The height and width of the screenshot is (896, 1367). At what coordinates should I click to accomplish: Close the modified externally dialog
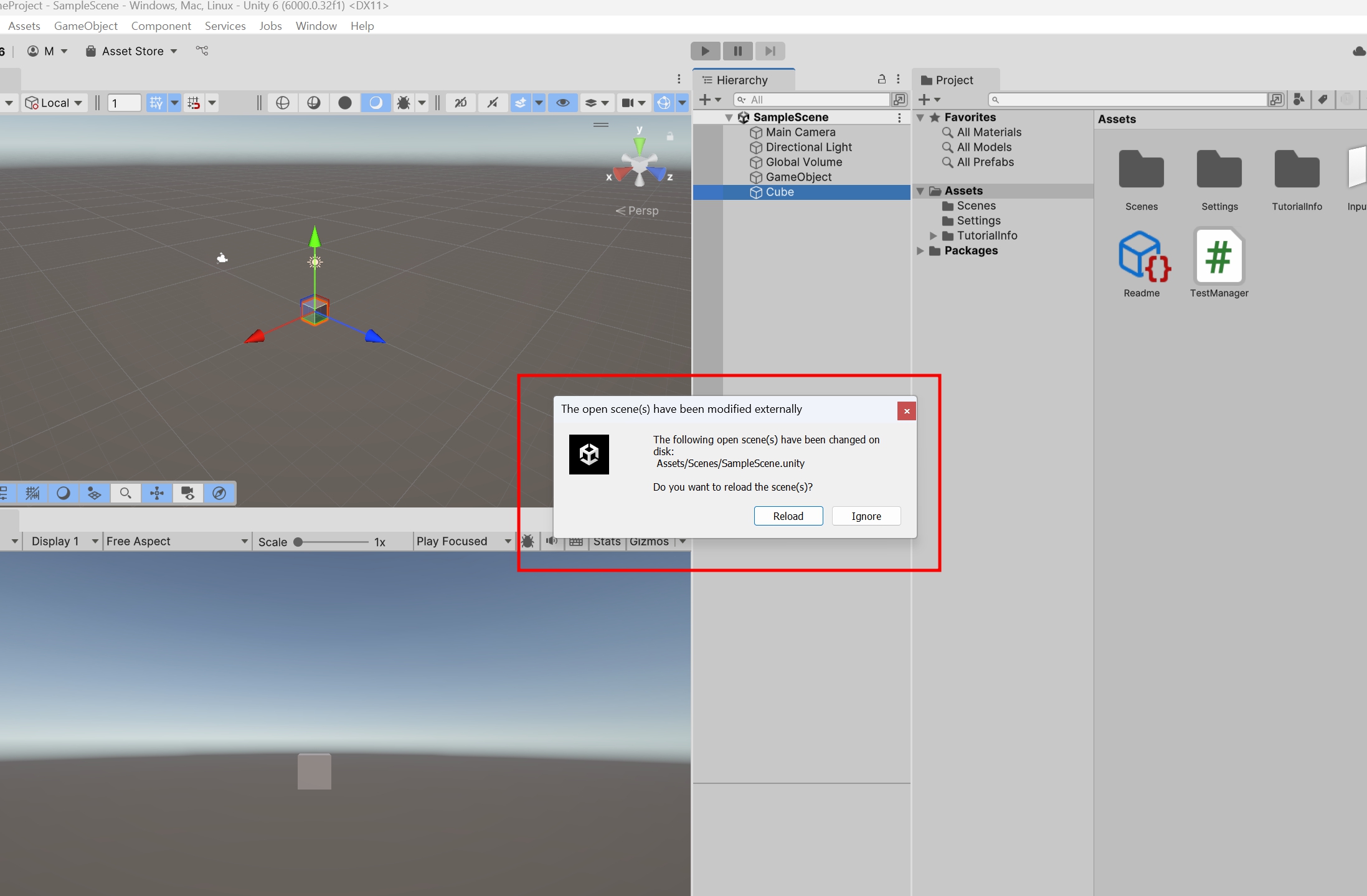click(x=906, y=411)
